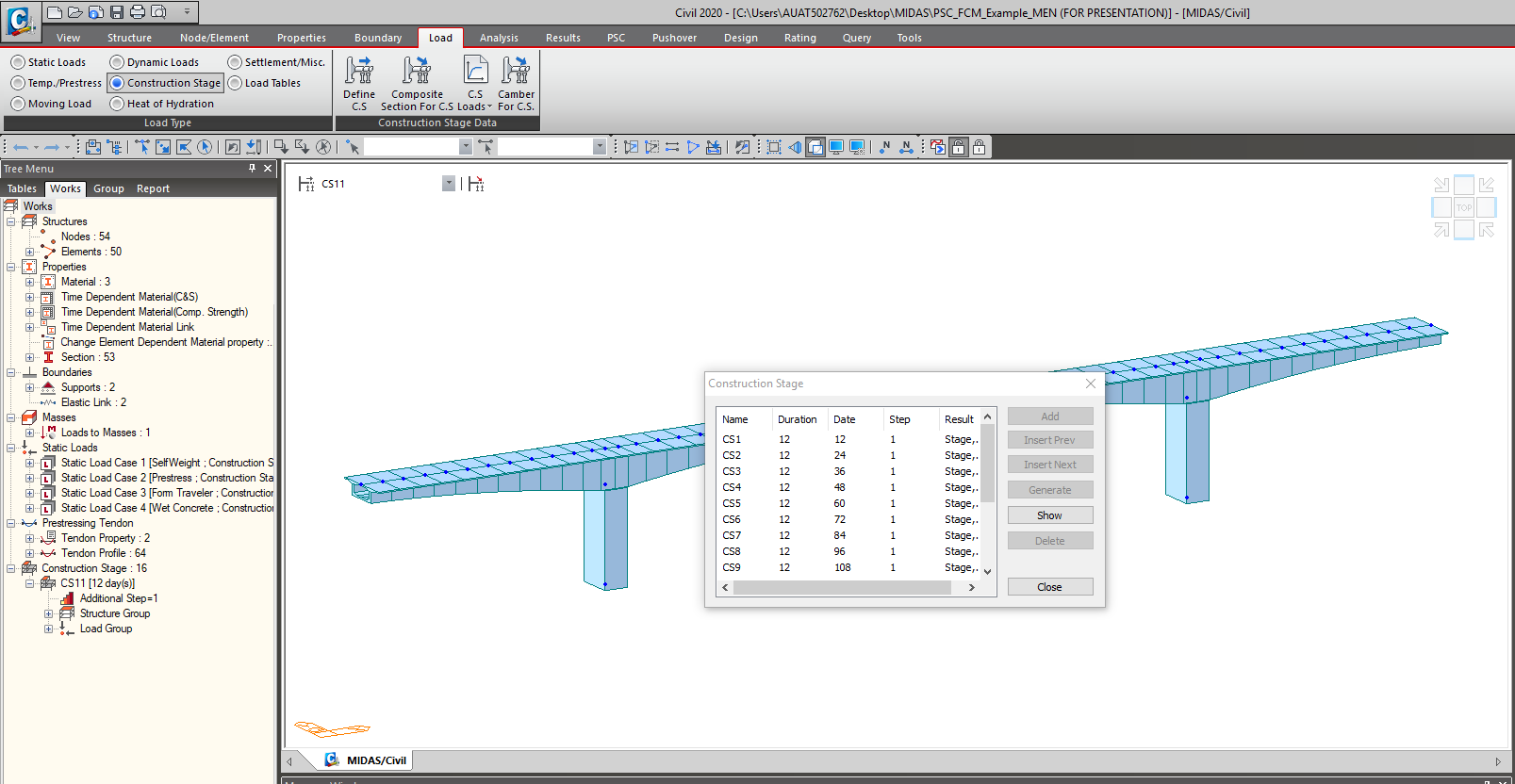Click the Camber For C.S. icon
This screenshot has width=1515, height=784.
pos(516,72)
